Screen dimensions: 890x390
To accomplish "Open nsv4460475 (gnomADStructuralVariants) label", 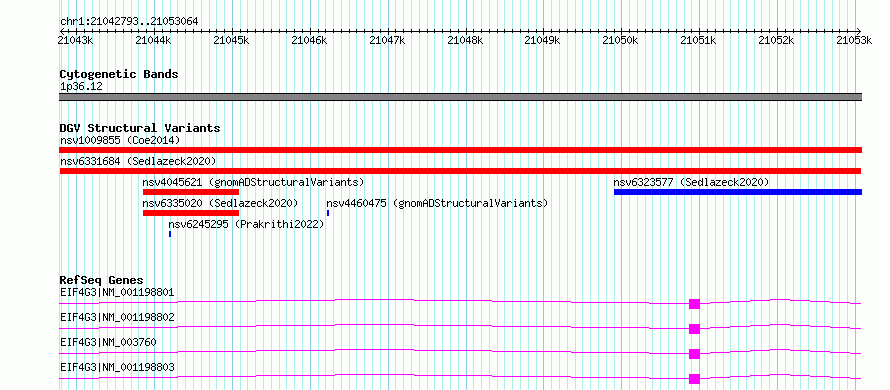I will [x=437, y=203].
